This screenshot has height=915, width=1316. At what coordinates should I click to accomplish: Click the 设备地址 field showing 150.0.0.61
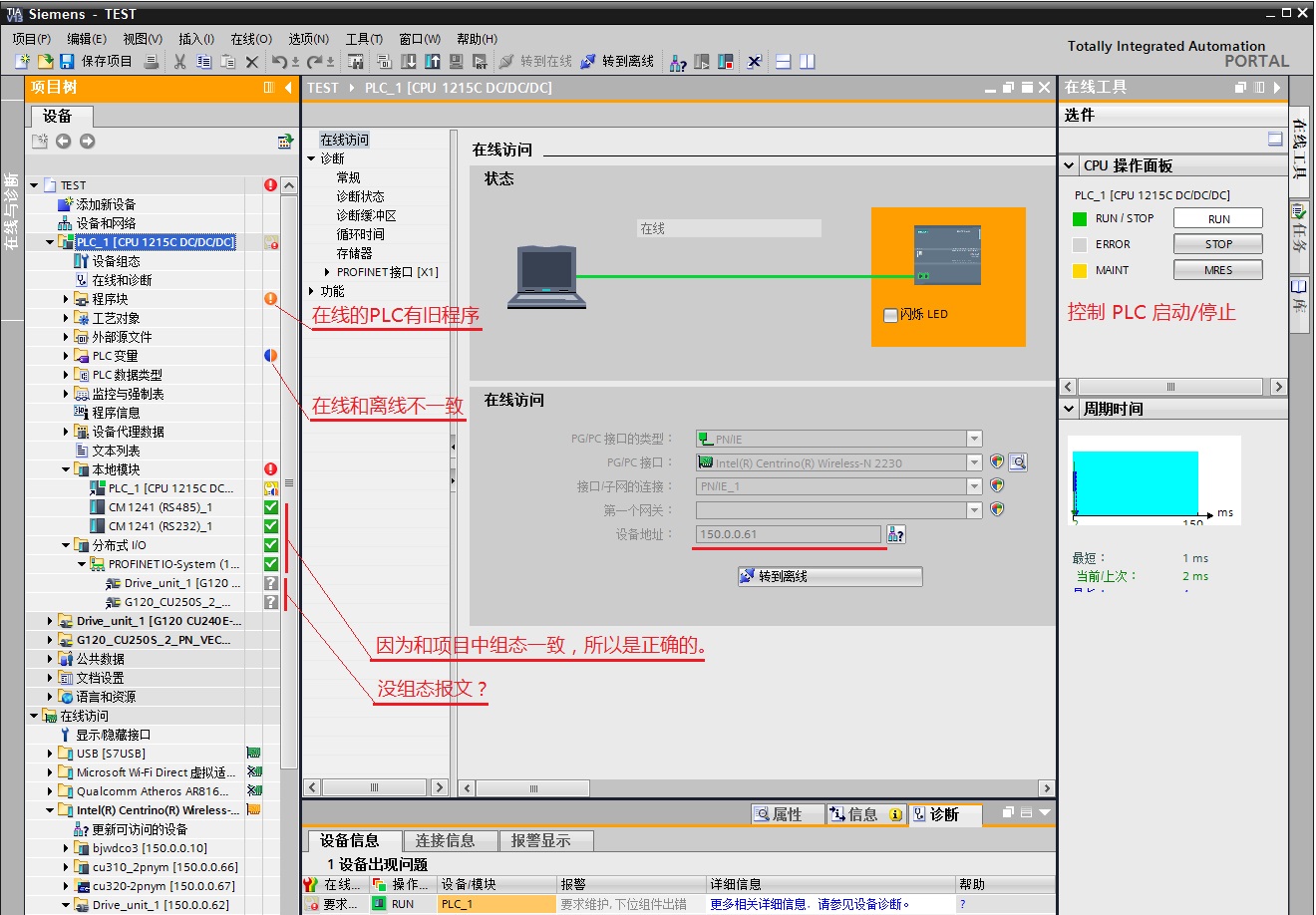tap(789, 535)
